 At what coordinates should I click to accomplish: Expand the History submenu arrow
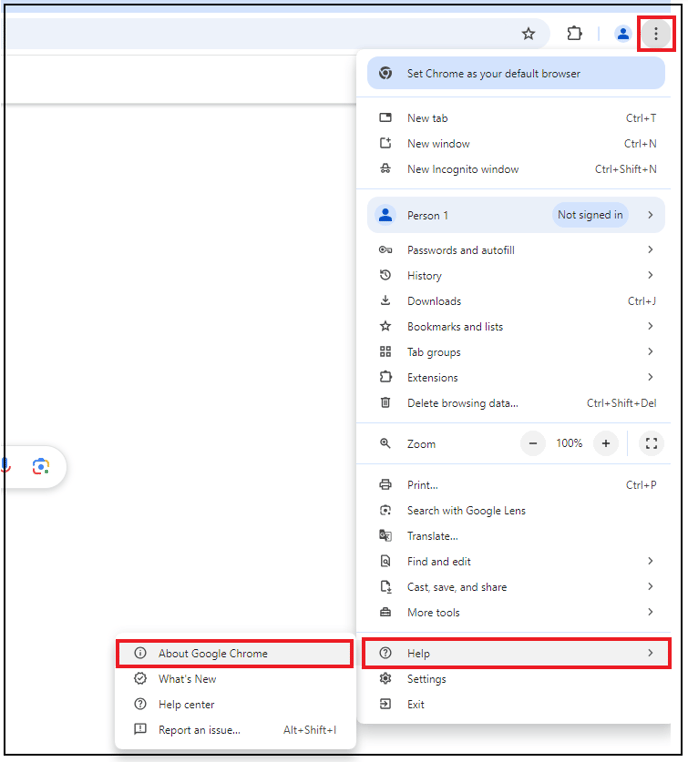650,275
